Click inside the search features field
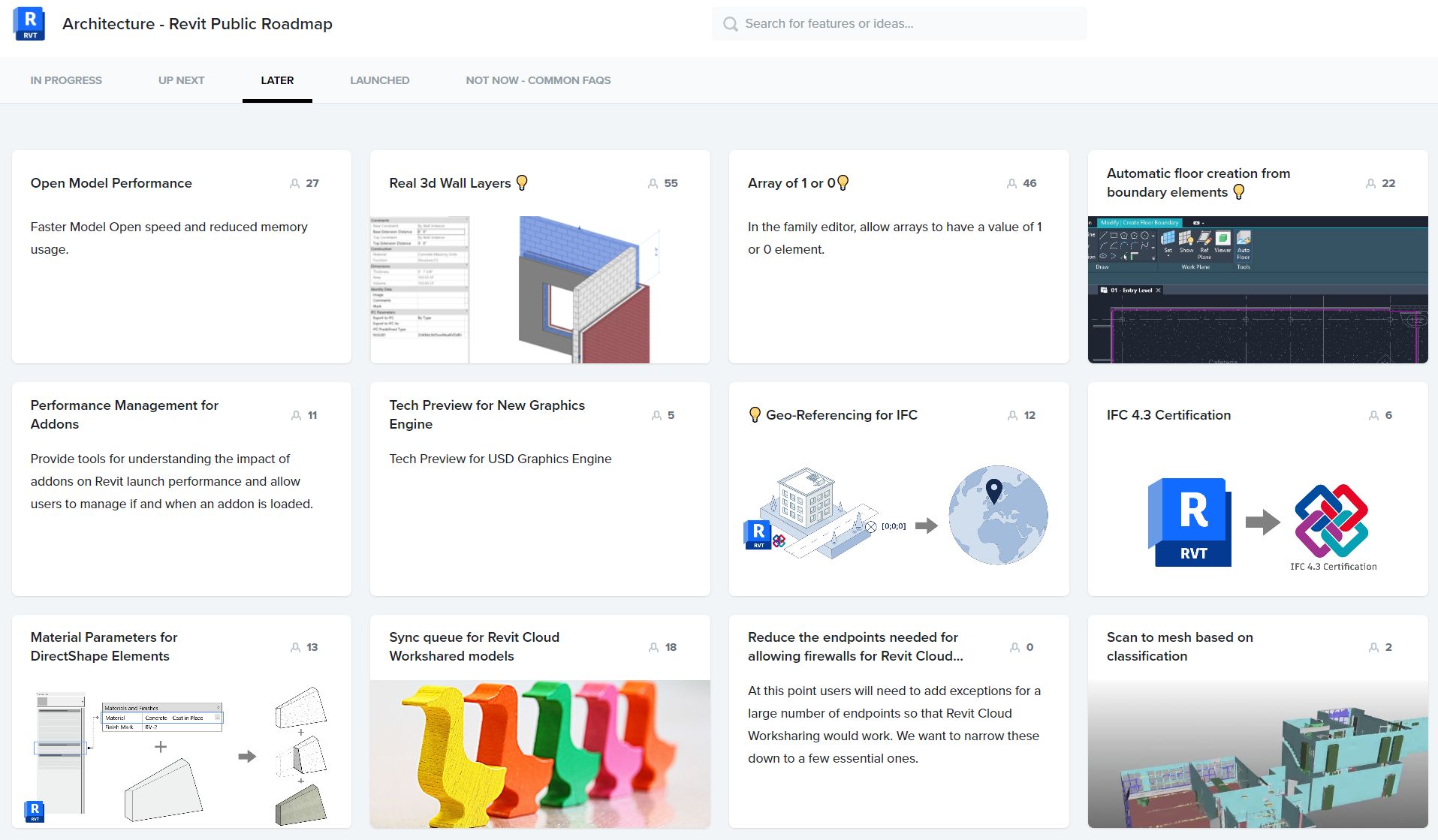Screen dimensions: 1438x840 pyautogui.click(x=864, y=23)
